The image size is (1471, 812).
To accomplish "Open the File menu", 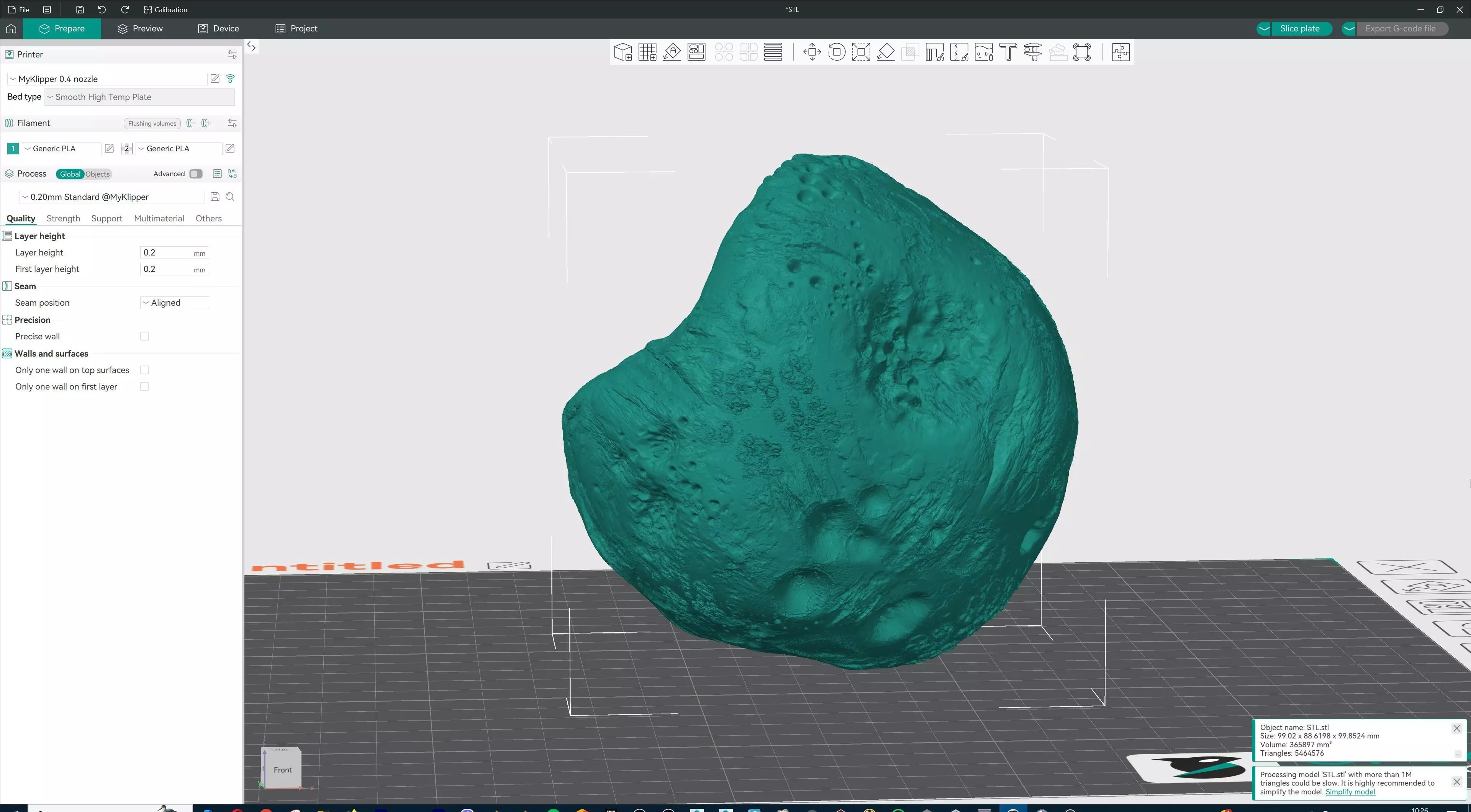I will click(x=19, y=10).
